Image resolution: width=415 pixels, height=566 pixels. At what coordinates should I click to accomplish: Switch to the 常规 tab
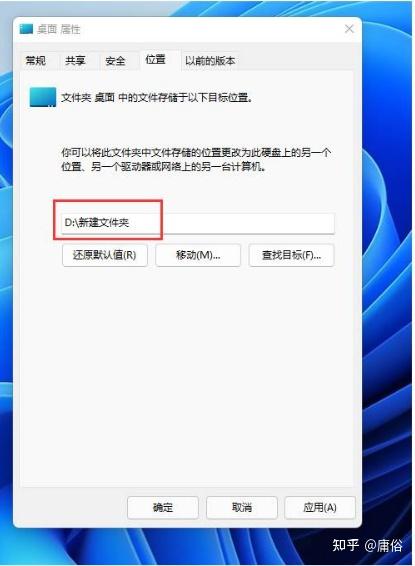point(36,60)
